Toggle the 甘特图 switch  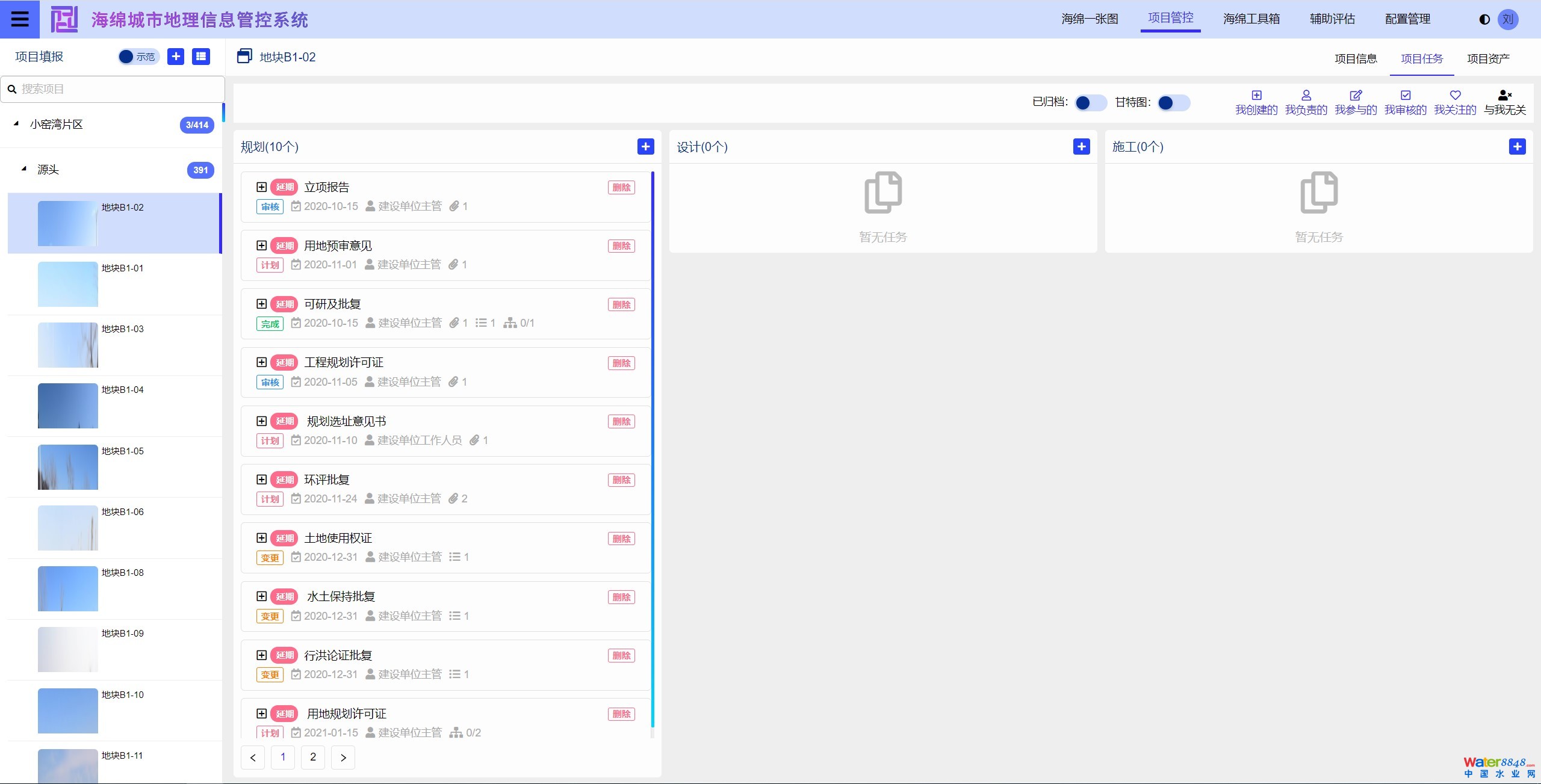(1173, 103)
